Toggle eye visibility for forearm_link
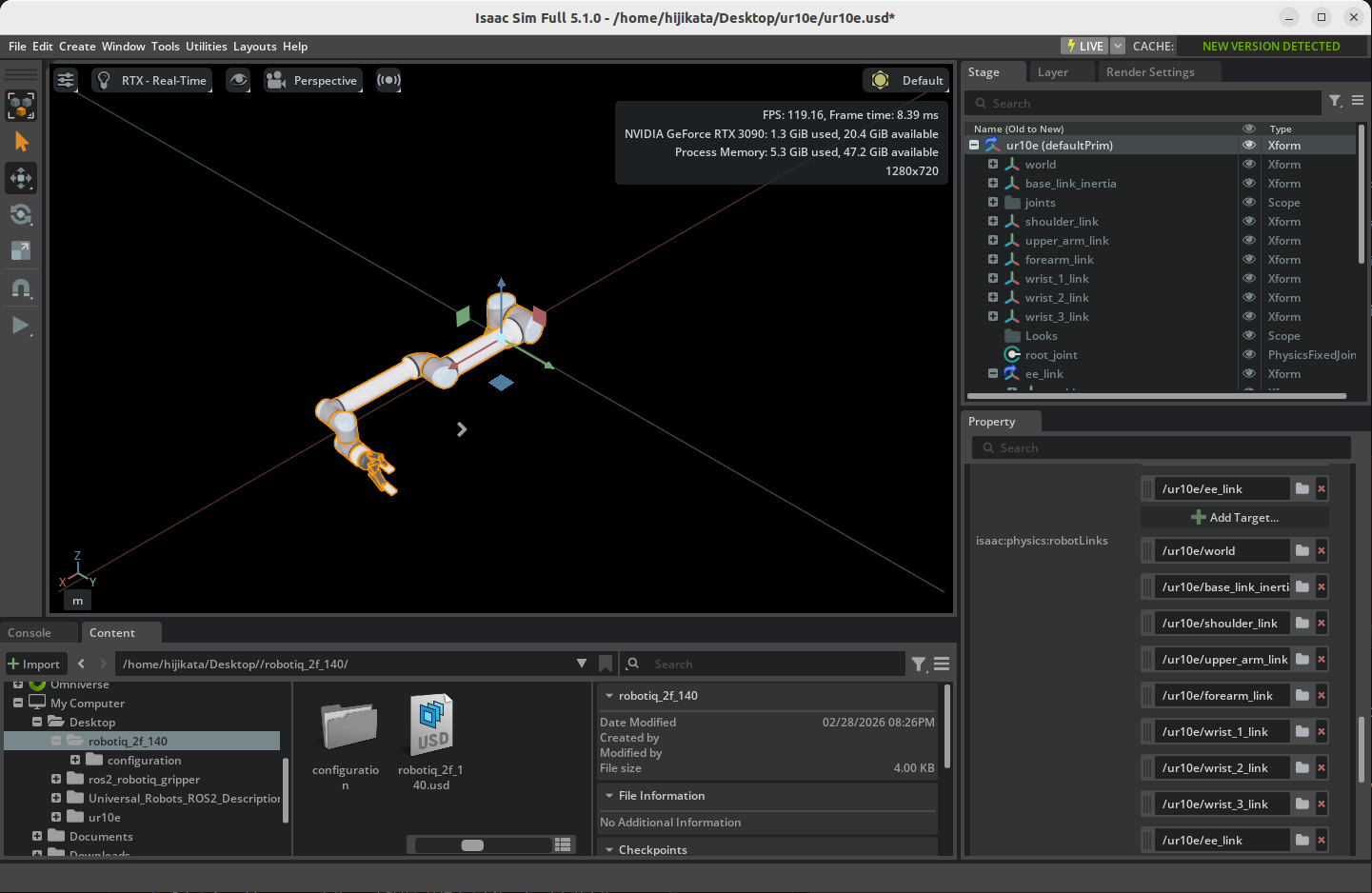The width and height of the screenshot is (1372, 893). pyautogui.click(x=1248, y=260)
